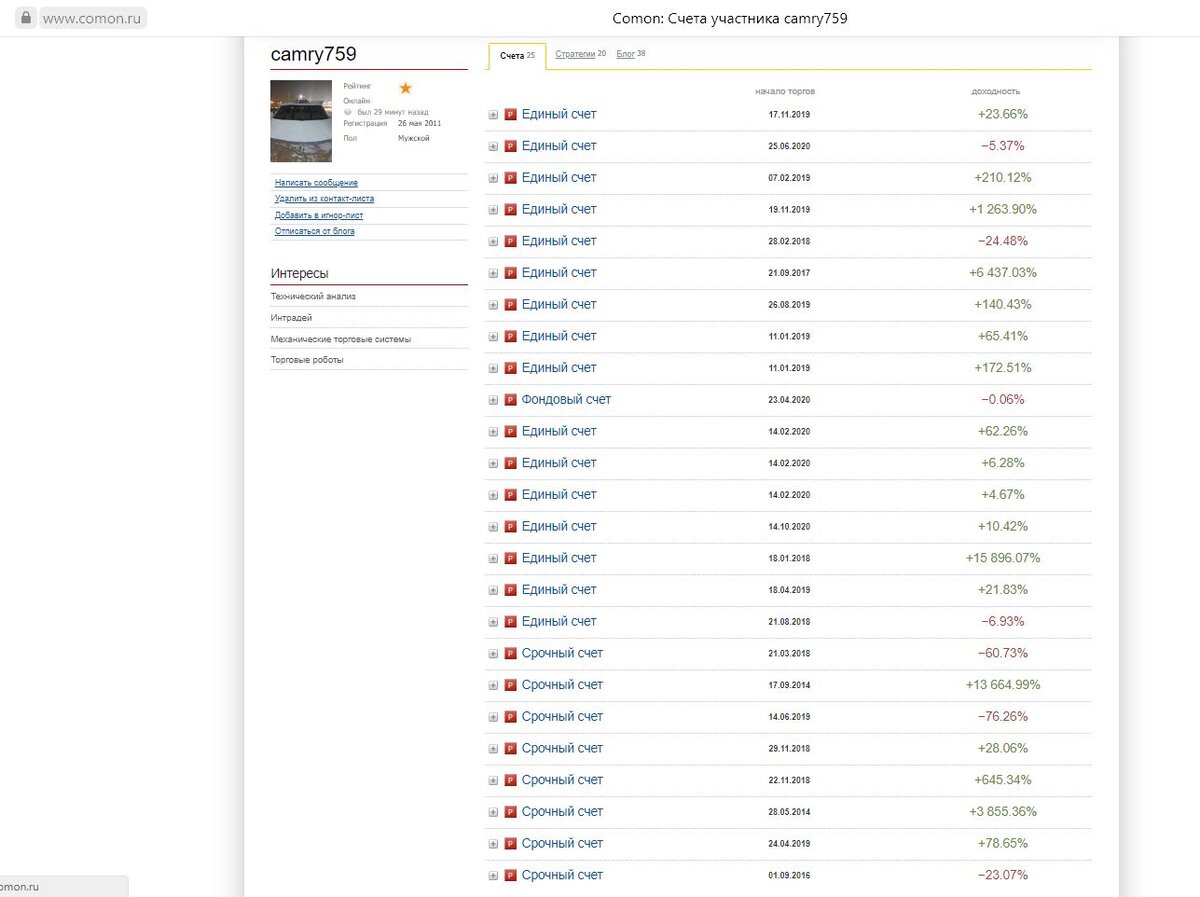The width and height of the screenshot is (1200, 897).
Task: Expand the Срочный счет row dated 28.05.2014
Action: point(493,812)
